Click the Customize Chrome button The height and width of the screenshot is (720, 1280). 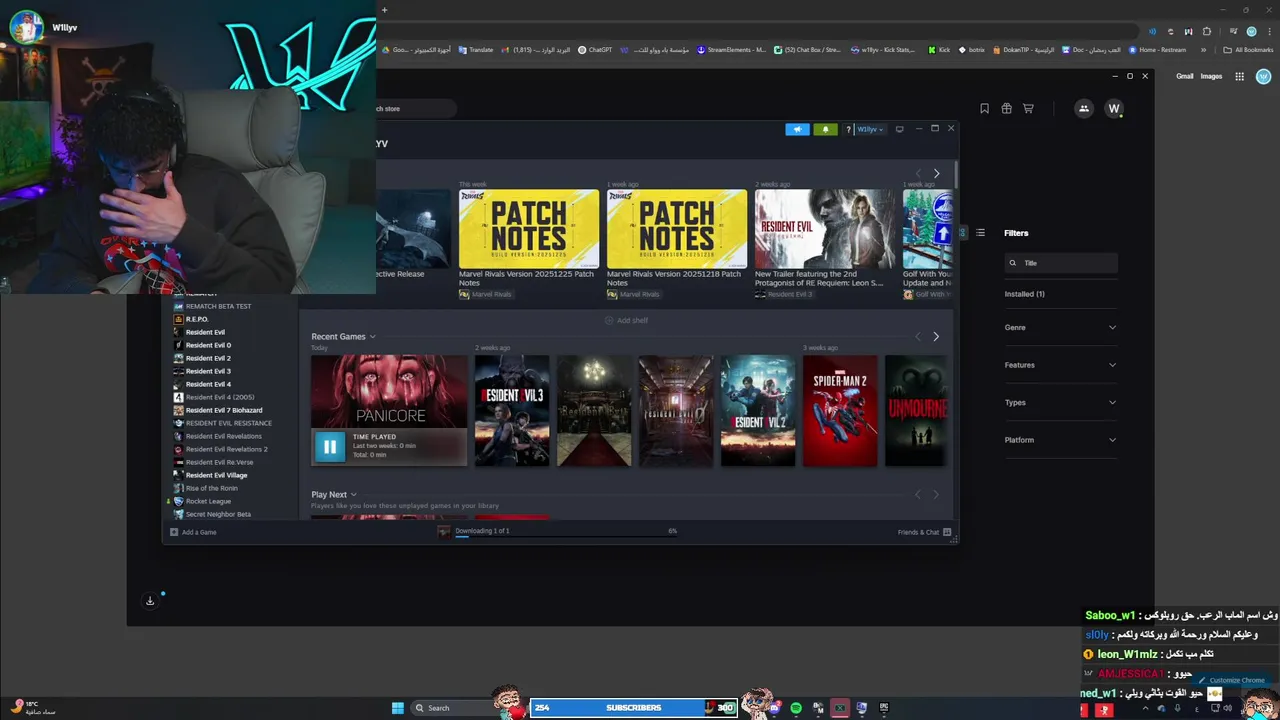[1231, 680]
